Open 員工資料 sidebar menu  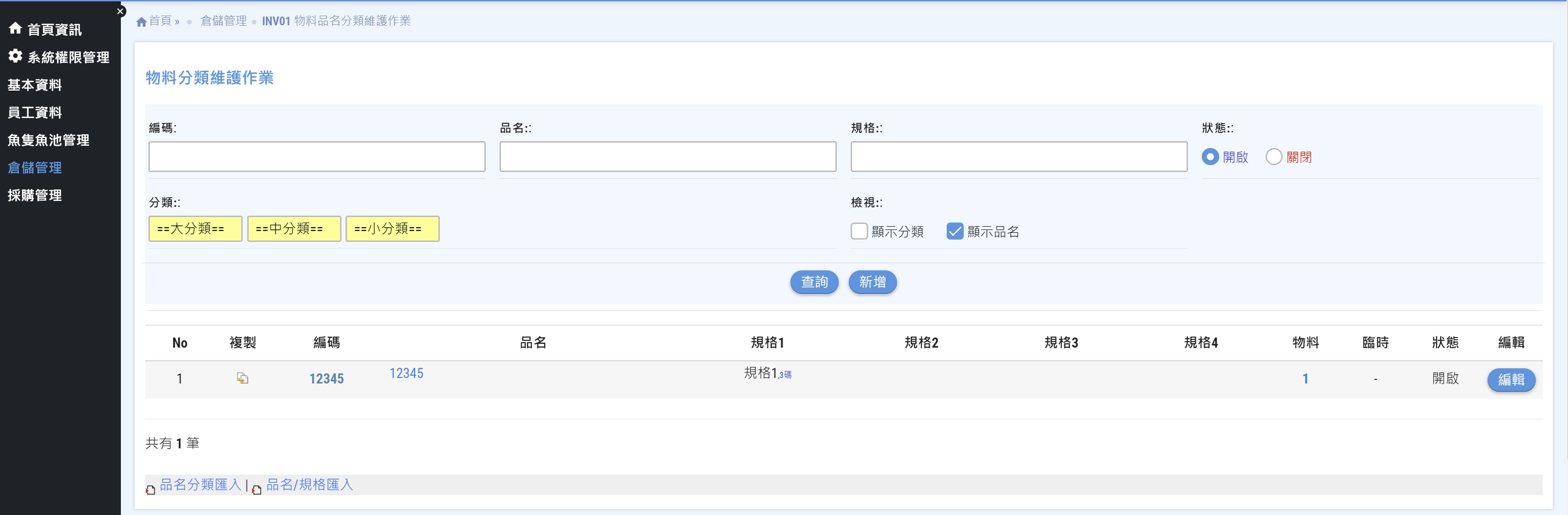tap(34, 113)
